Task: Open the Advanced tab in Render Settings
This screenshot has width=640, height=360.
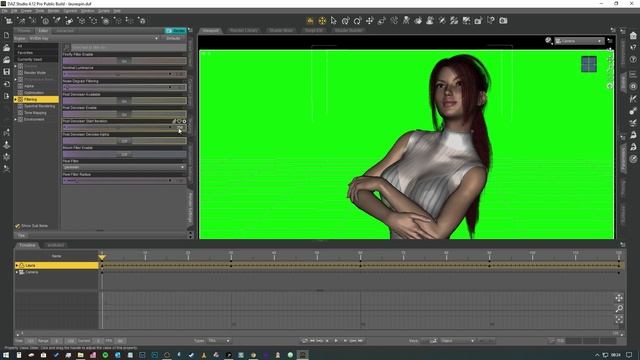Action: point(65,31)
